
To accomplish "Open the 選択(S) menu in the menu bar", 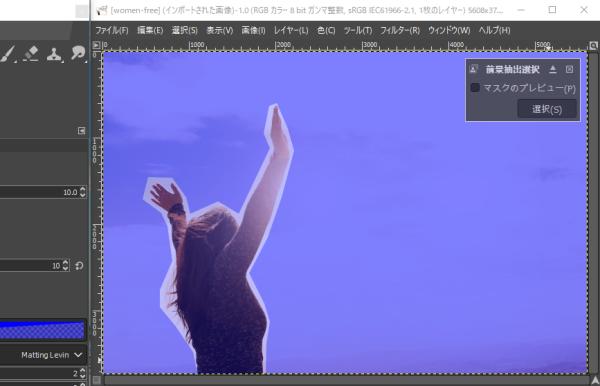I will [185, 30].
